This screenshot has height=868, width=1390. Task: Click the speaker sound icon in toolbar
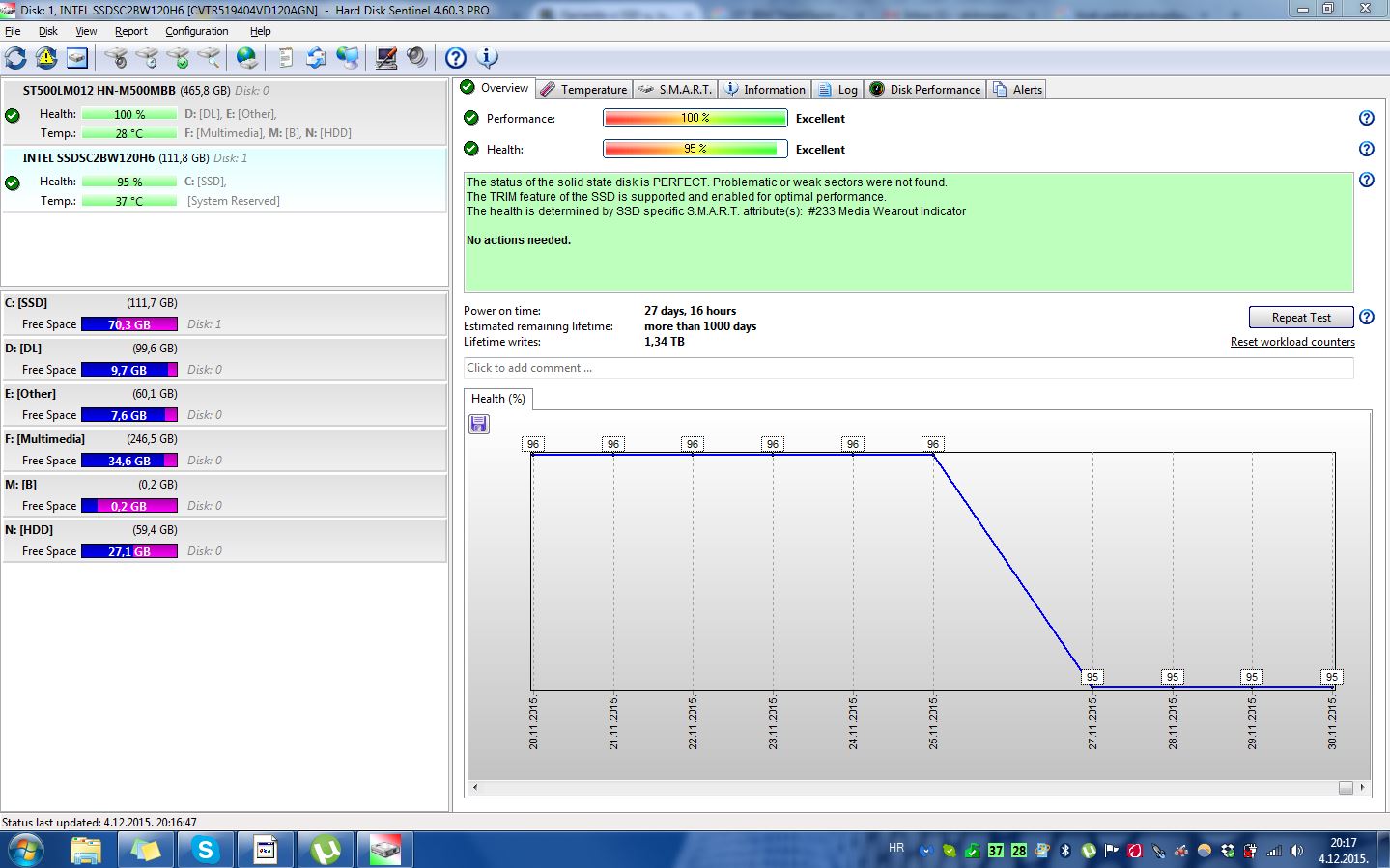point(417,58)
